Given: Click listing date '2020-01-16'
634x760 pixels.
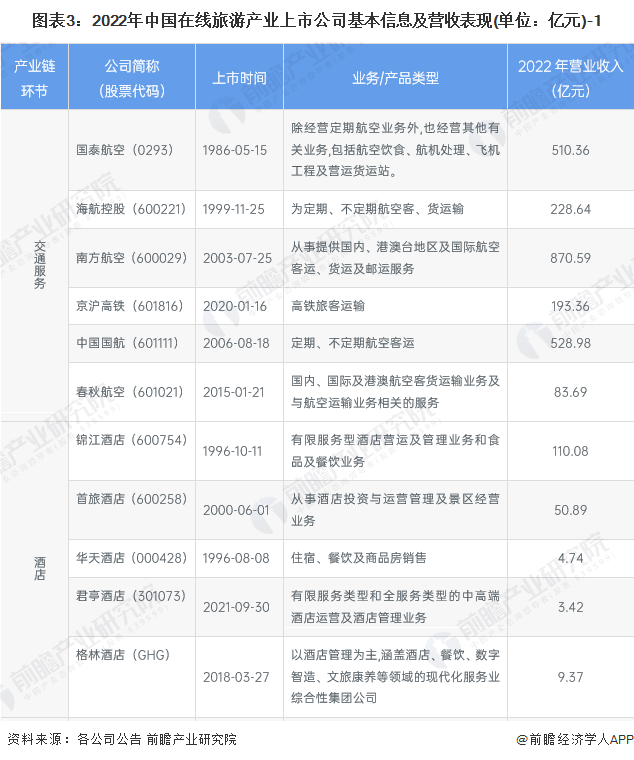Looking at the screenshot, I should click(235, 306).
